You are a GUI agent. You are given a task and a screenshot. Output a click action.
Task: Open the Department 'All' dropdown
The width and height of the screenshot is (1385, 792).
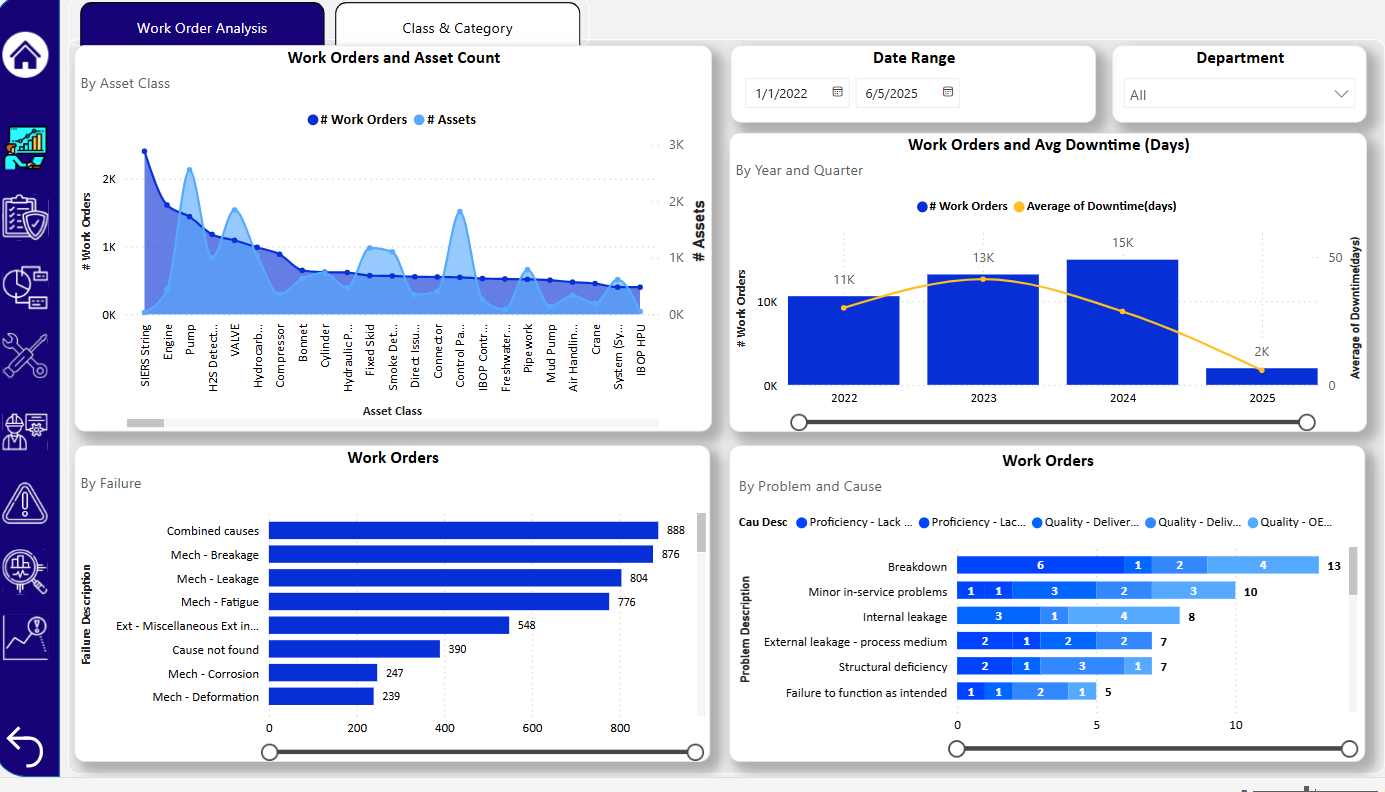[x=1238, y=93]
